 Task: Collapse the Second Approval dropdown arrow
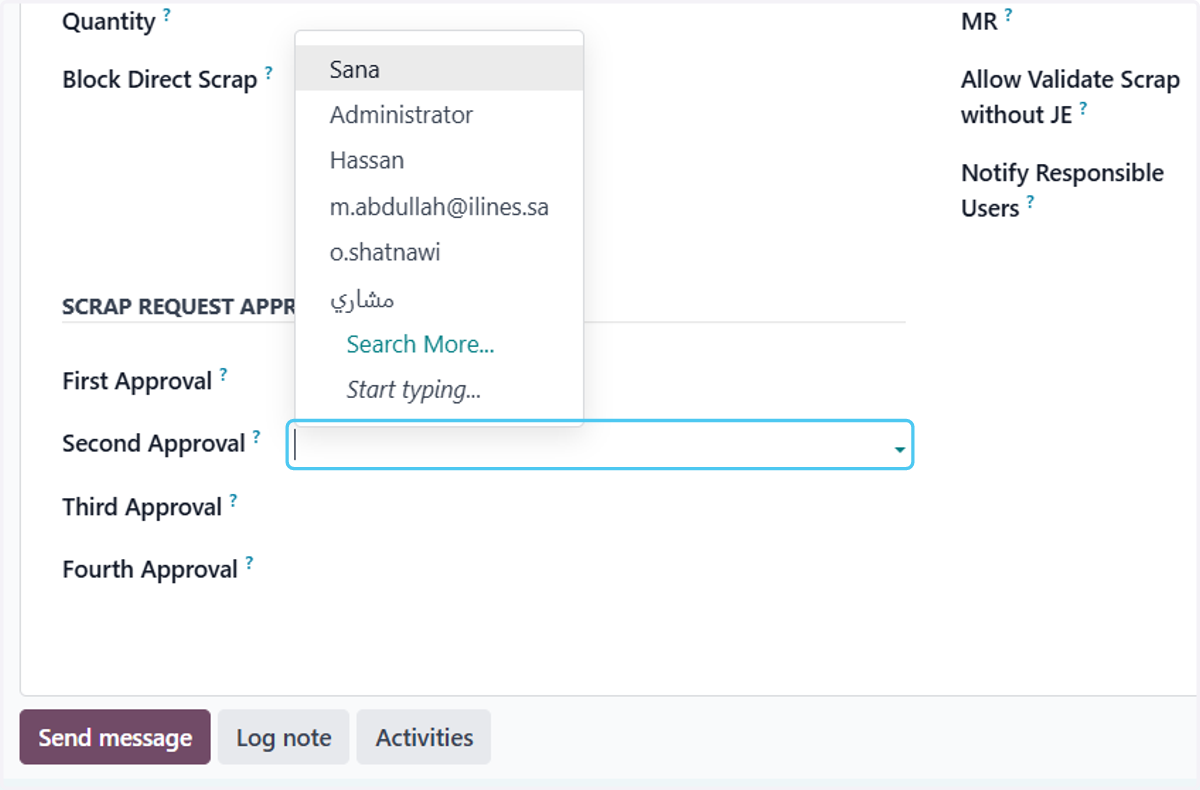click(x=900, y=451)
